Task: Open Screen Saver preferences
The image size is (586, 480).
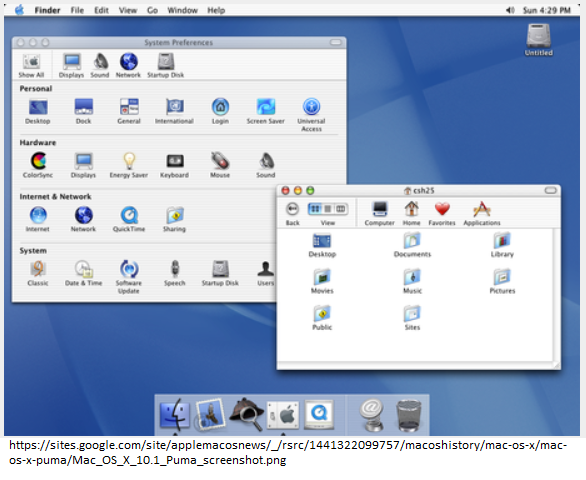Action: coord(266,111)
